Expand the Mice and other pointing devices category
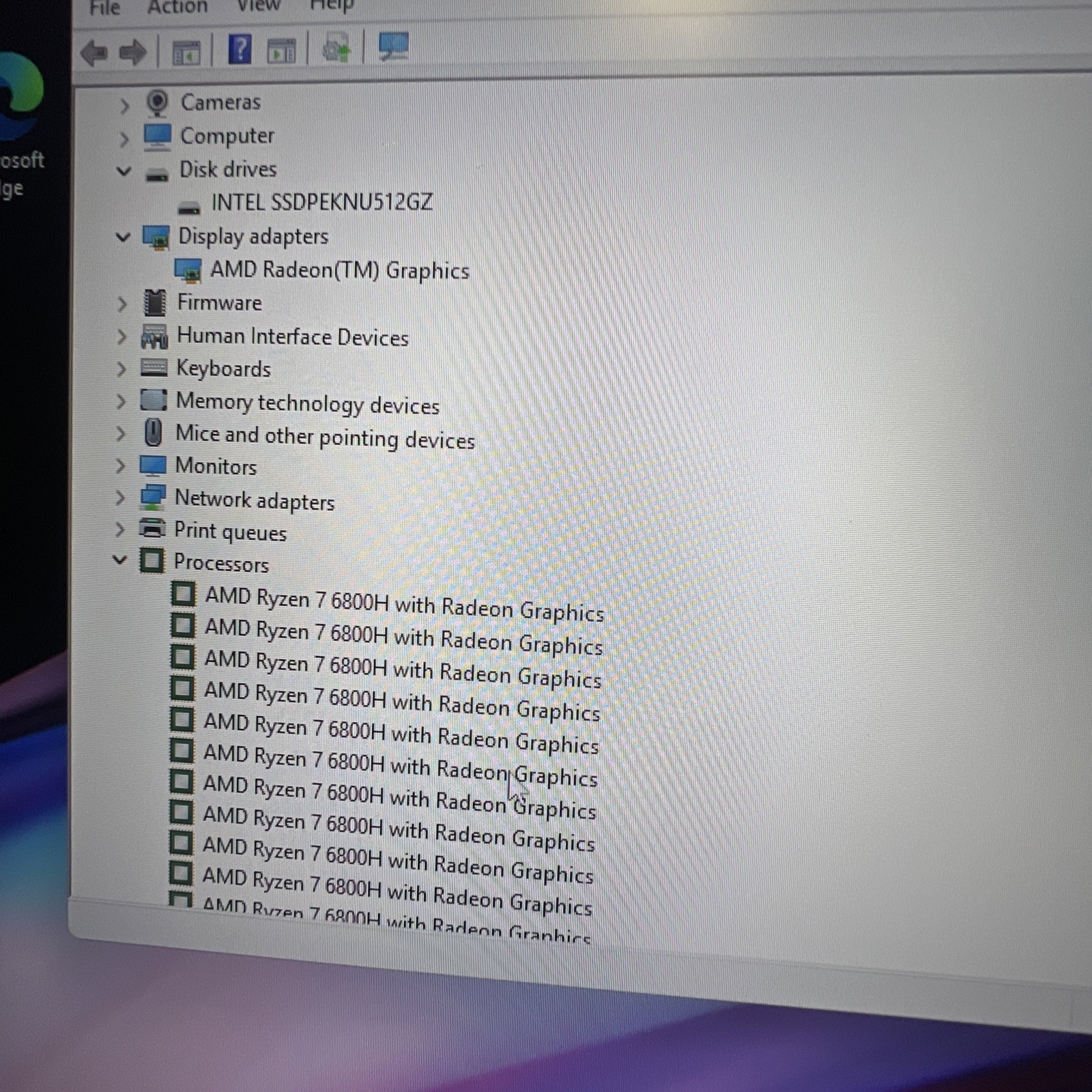1092x1092 pixels. (x=121, y=433)
